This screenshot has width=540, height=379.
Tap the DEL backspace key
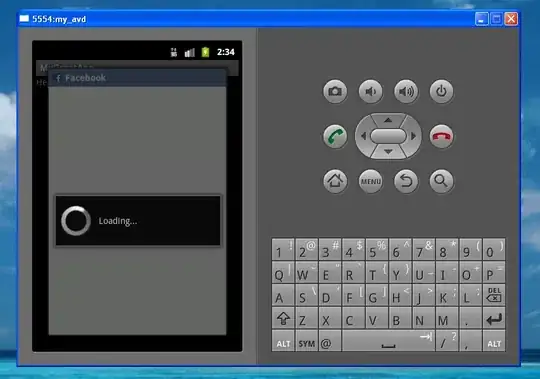494,295
